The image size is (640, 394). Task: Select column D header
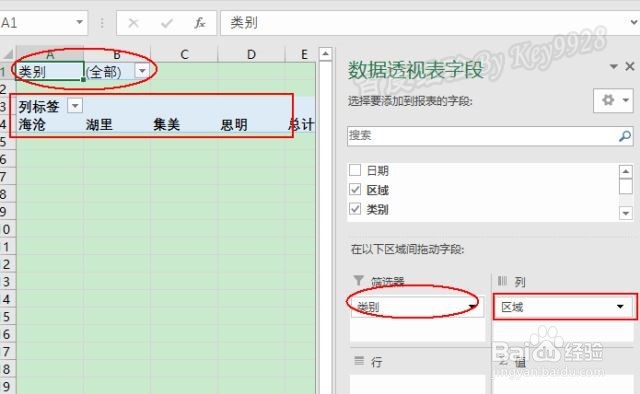[x=251, y=54]
